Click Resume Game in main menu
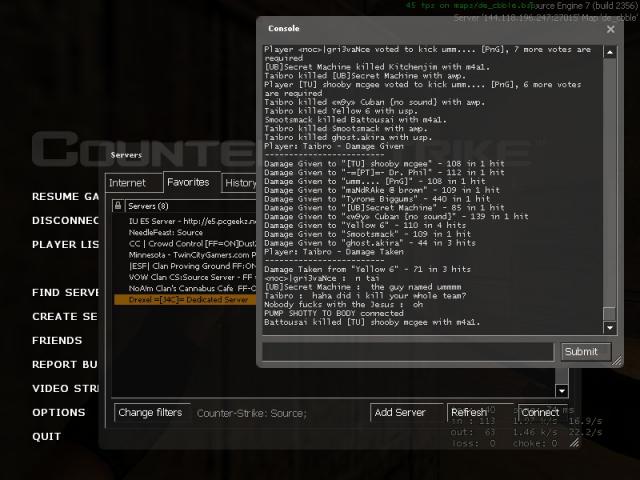The width and height of the screenshot is (640, 480). (65, 197)
